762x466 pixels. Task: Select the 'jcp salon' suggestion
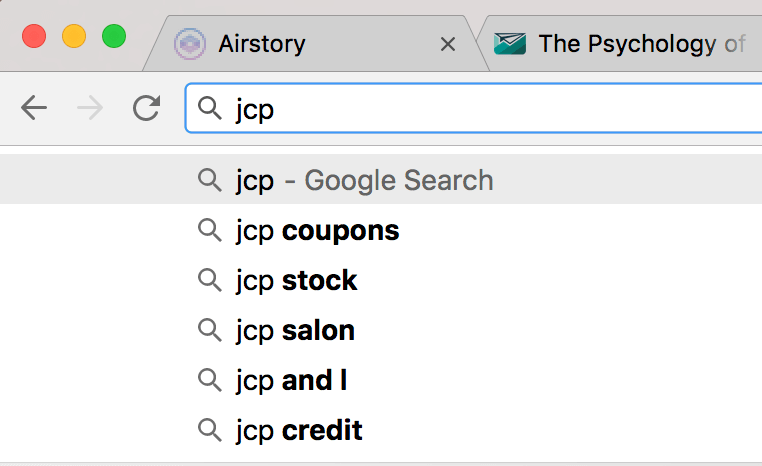(295, 331)
